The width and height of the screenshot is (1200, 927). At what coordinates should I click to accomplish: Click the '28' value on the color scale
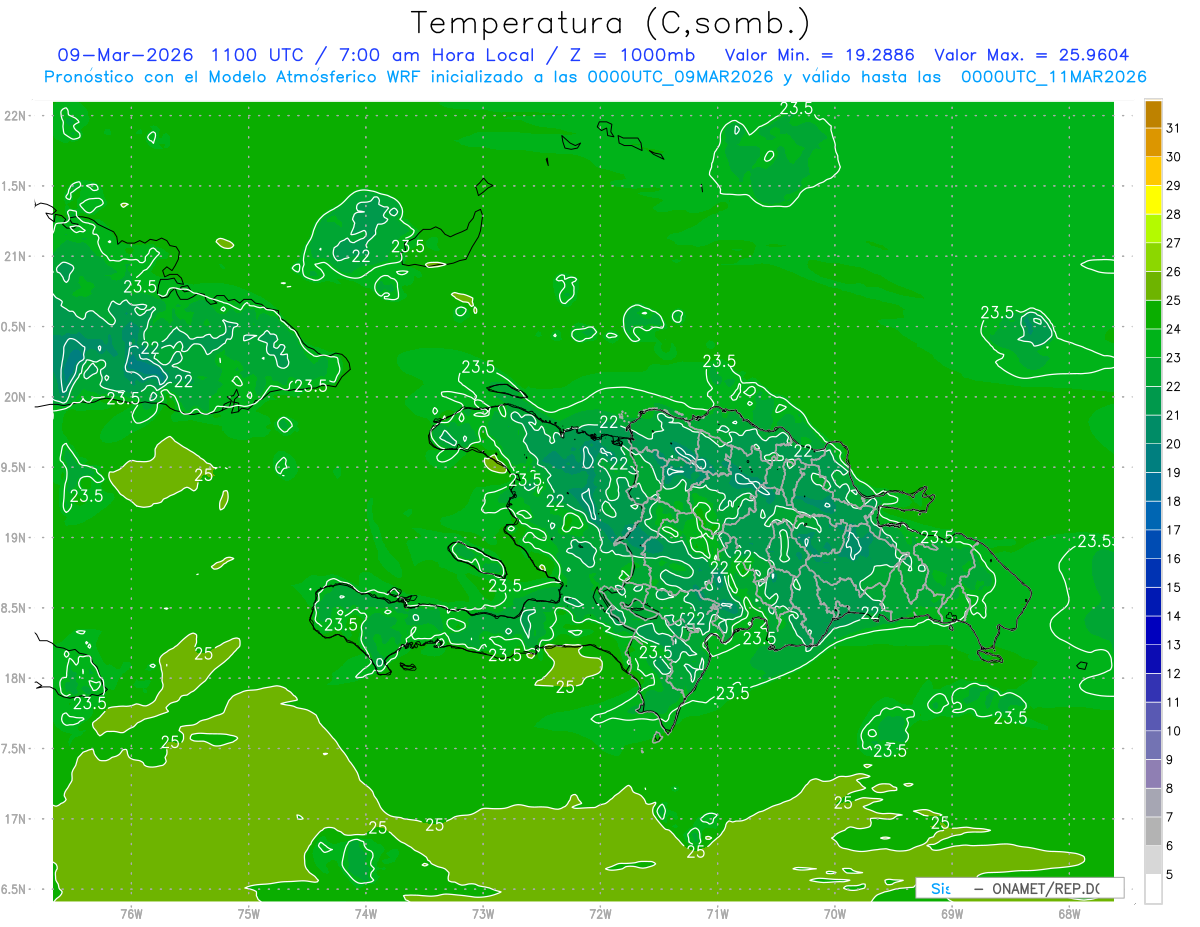point(1173,214)
